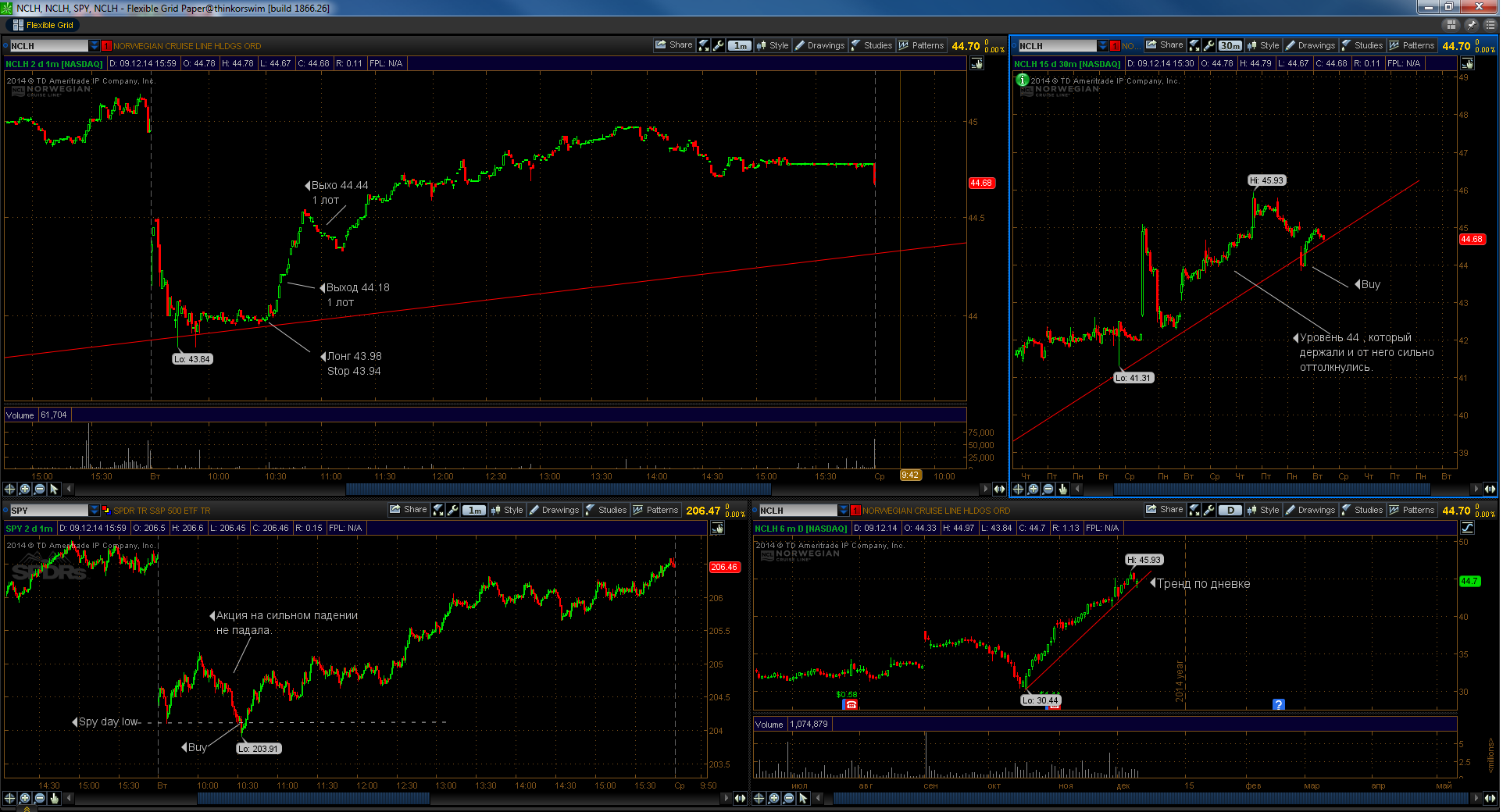Click the scroll-left arrow under the top-left chart
Viewport: 1503px width, 812px height.
coord(69,489)
